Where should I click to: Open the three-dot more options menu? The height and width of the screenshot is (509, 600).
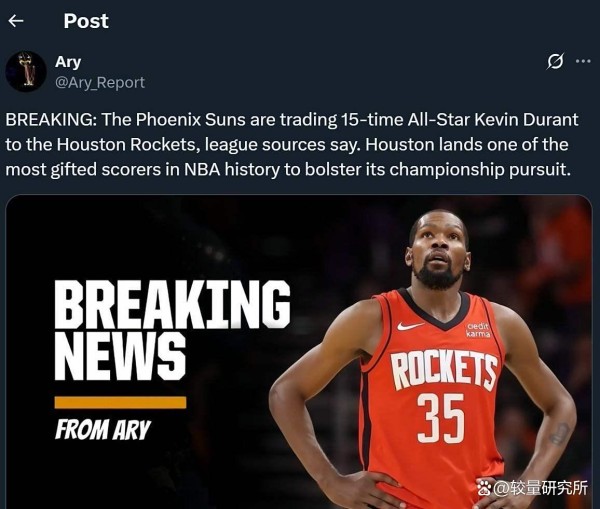583,61
